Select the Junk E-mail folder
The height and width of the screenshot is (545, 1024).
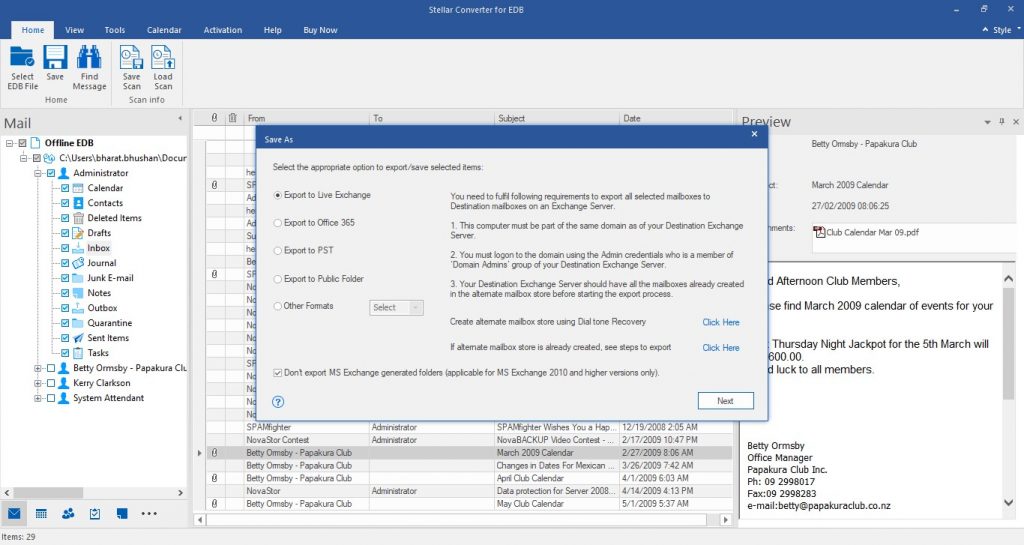coord(110,278)
